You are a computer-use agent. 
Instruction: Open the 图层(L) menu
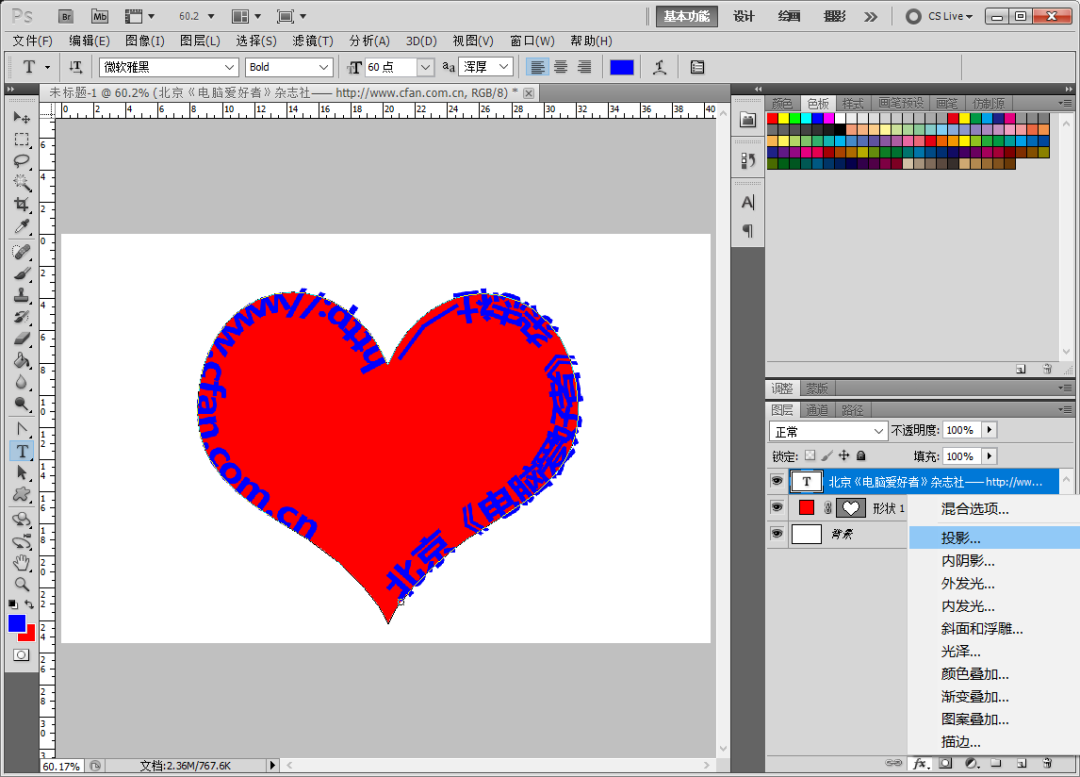pos(200,41)
